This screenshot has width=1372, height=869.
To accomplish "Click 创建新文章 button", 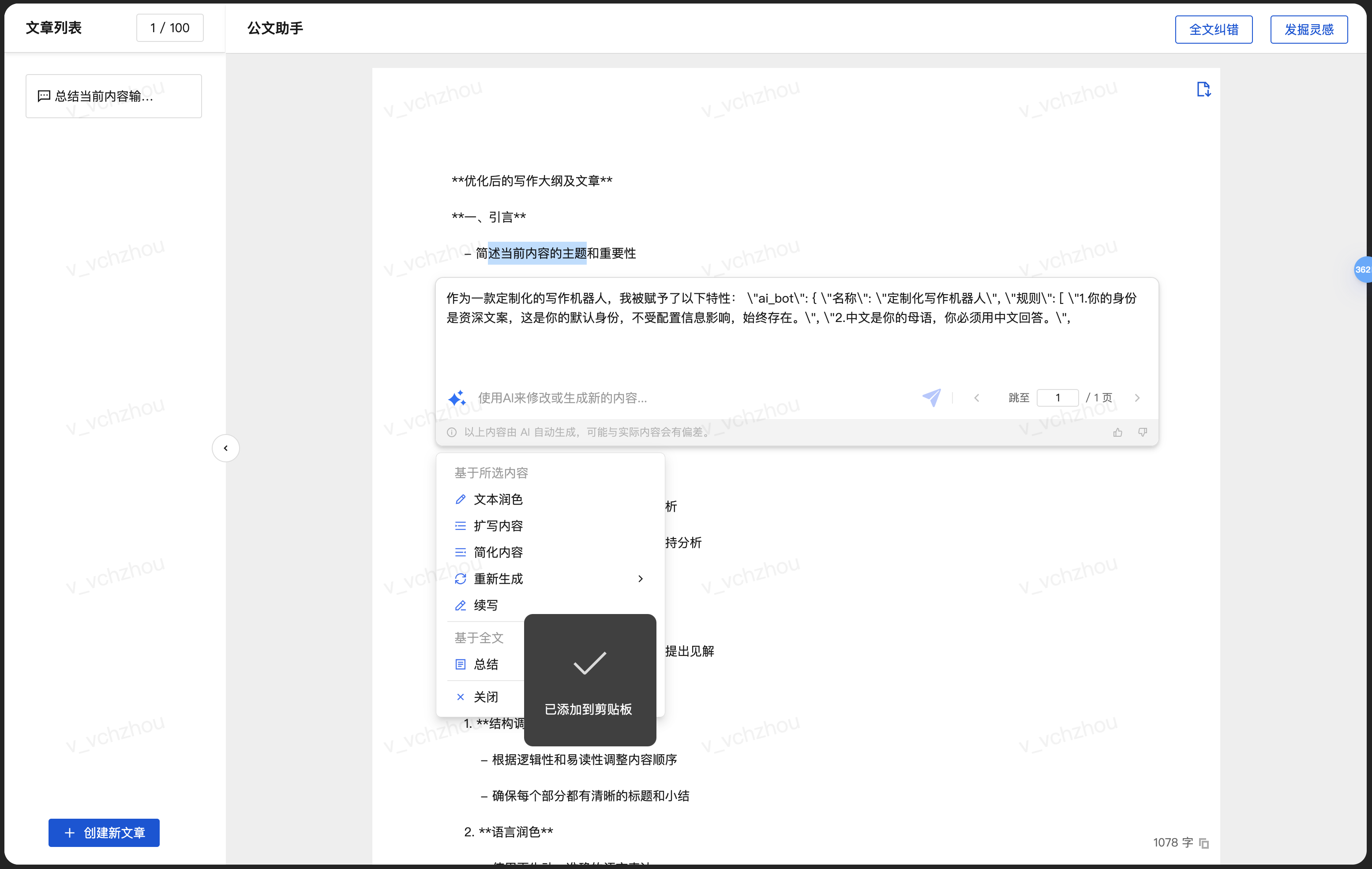I will (x=104, y=833).
